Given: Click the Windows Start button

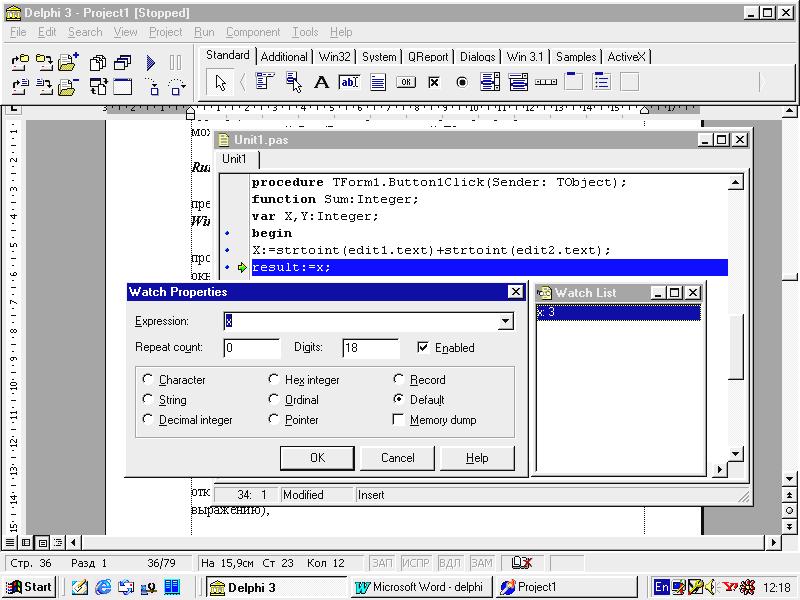Looking at the screenshot, I should (x=30, y=587).
